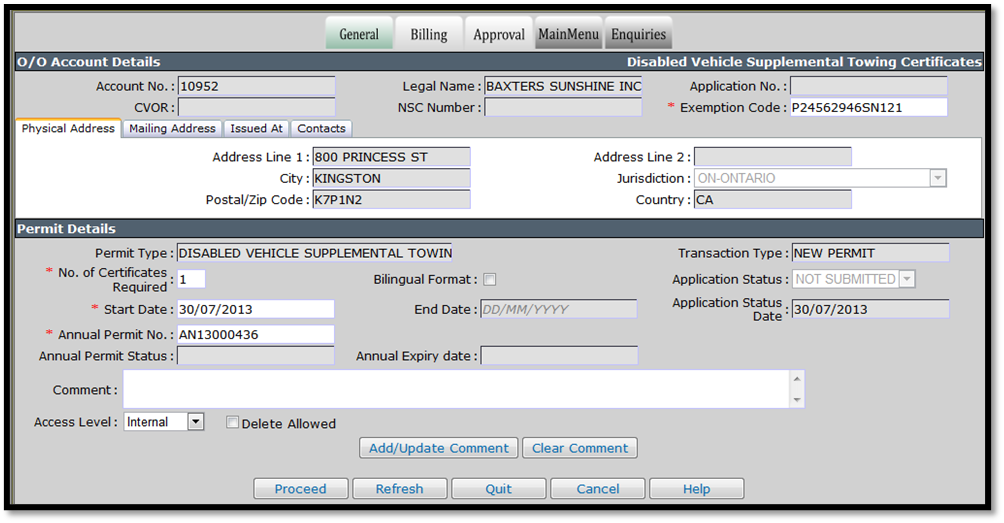
Task: Enable the Bilingual Format checkbox
Action: tap(490, 280)
